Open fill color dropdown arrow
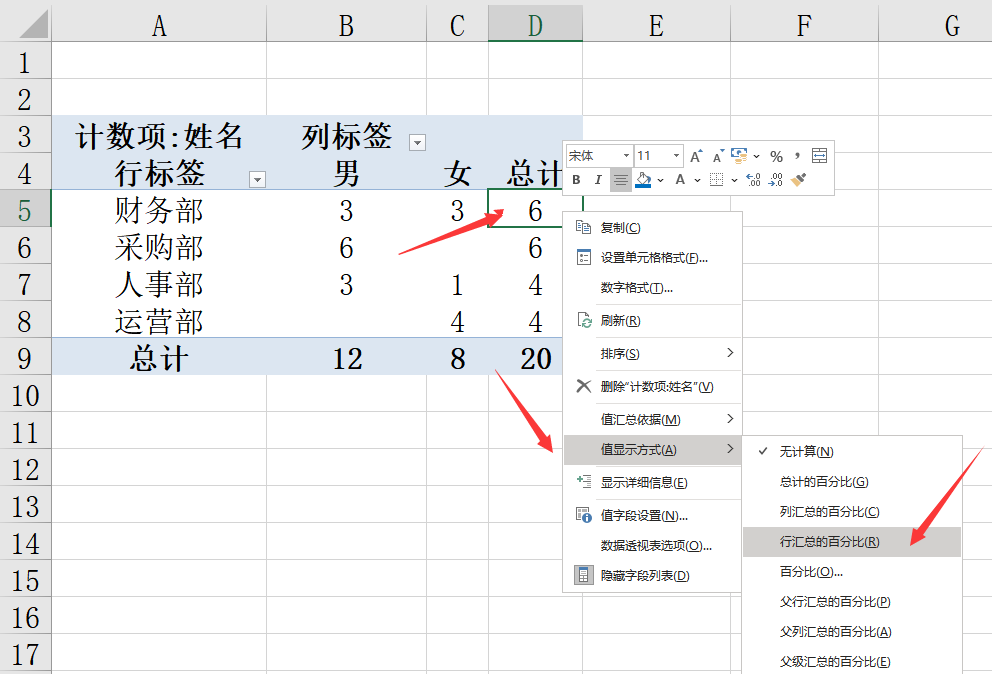Viewport: 992px width, 674px height. (x=660, y=180)
